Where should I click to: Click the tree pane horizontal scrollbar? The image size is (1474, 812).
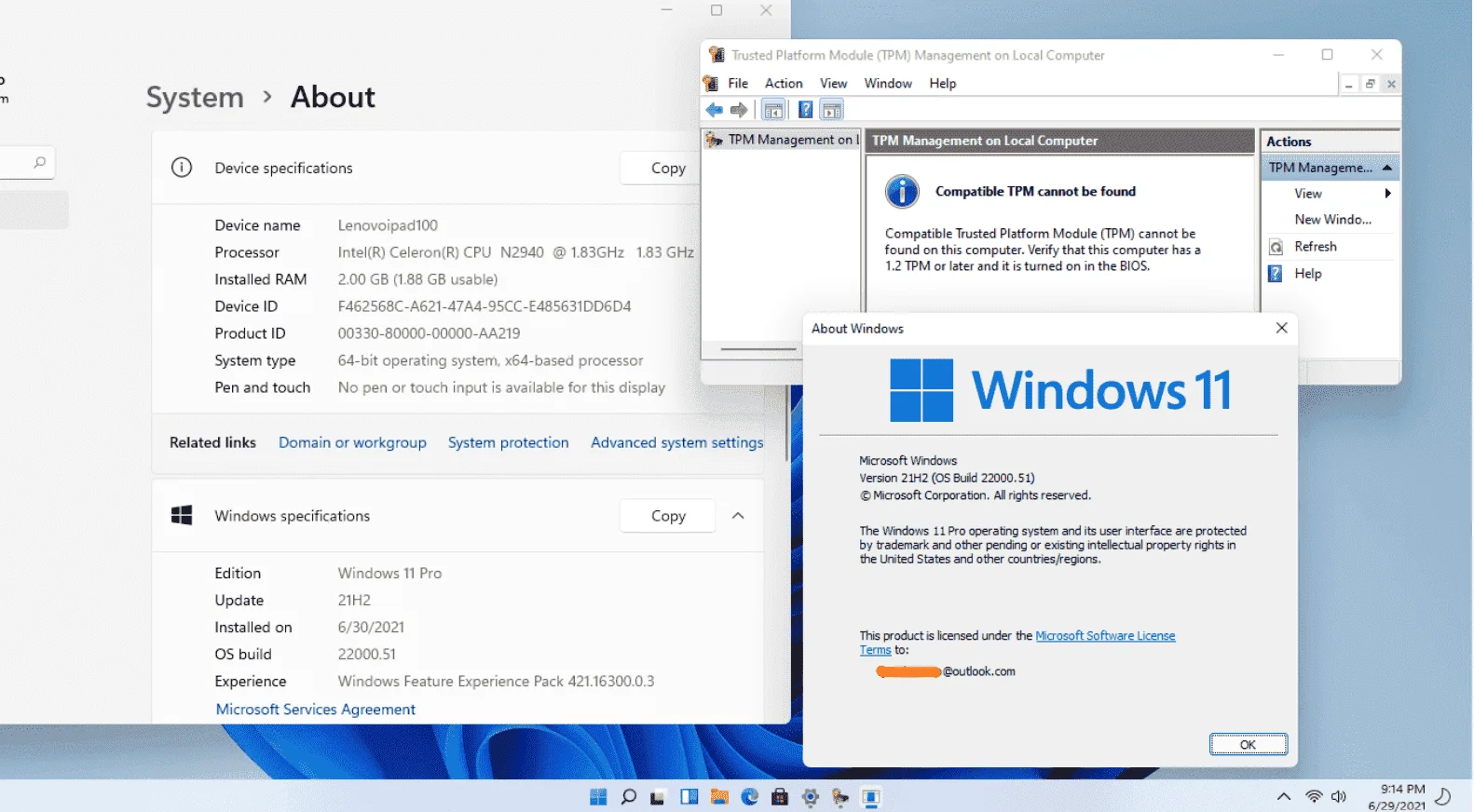click(x=758, y=349)
